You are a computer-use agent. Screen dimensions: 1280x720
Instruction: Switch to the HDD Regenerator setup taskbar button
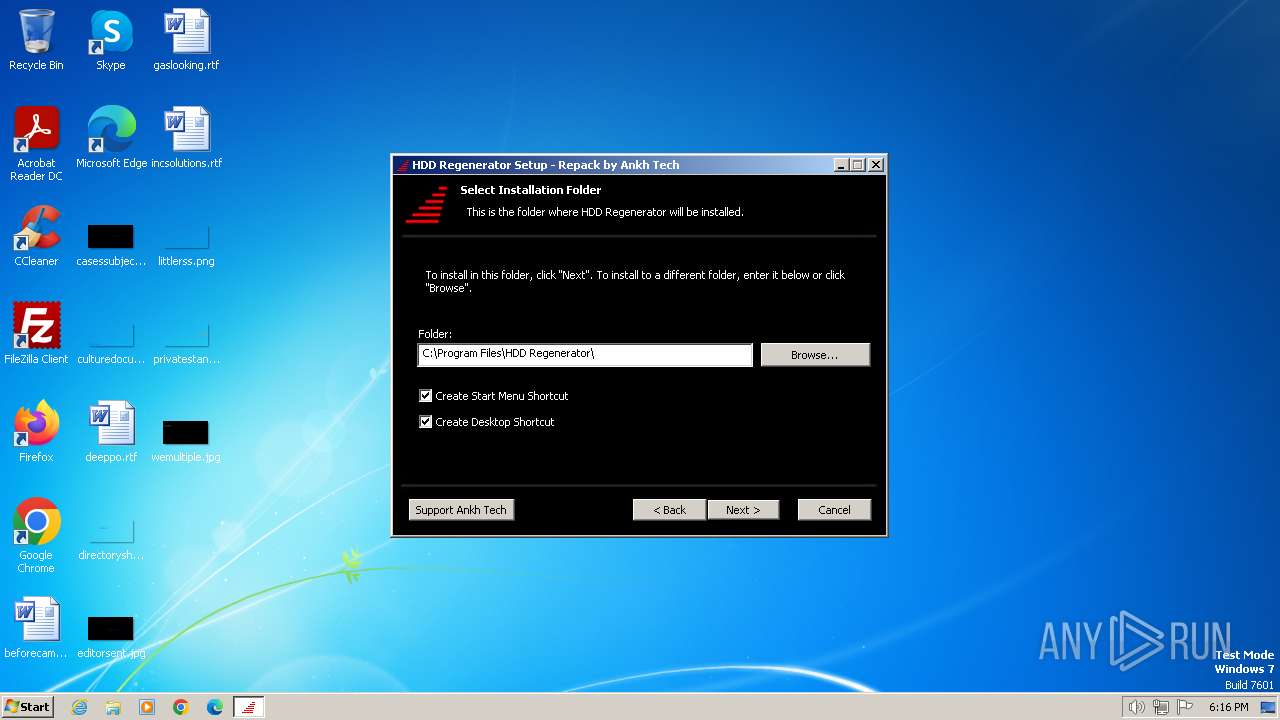[x=249, y=707]
